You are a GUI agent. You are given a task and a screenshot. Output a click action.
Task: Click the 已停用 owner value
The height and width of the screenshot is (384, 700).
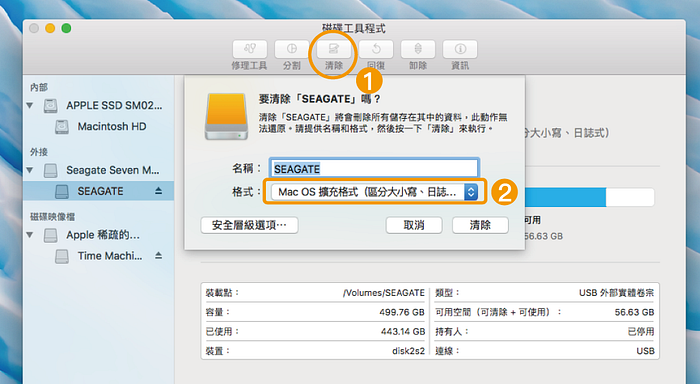pos(641,331)
